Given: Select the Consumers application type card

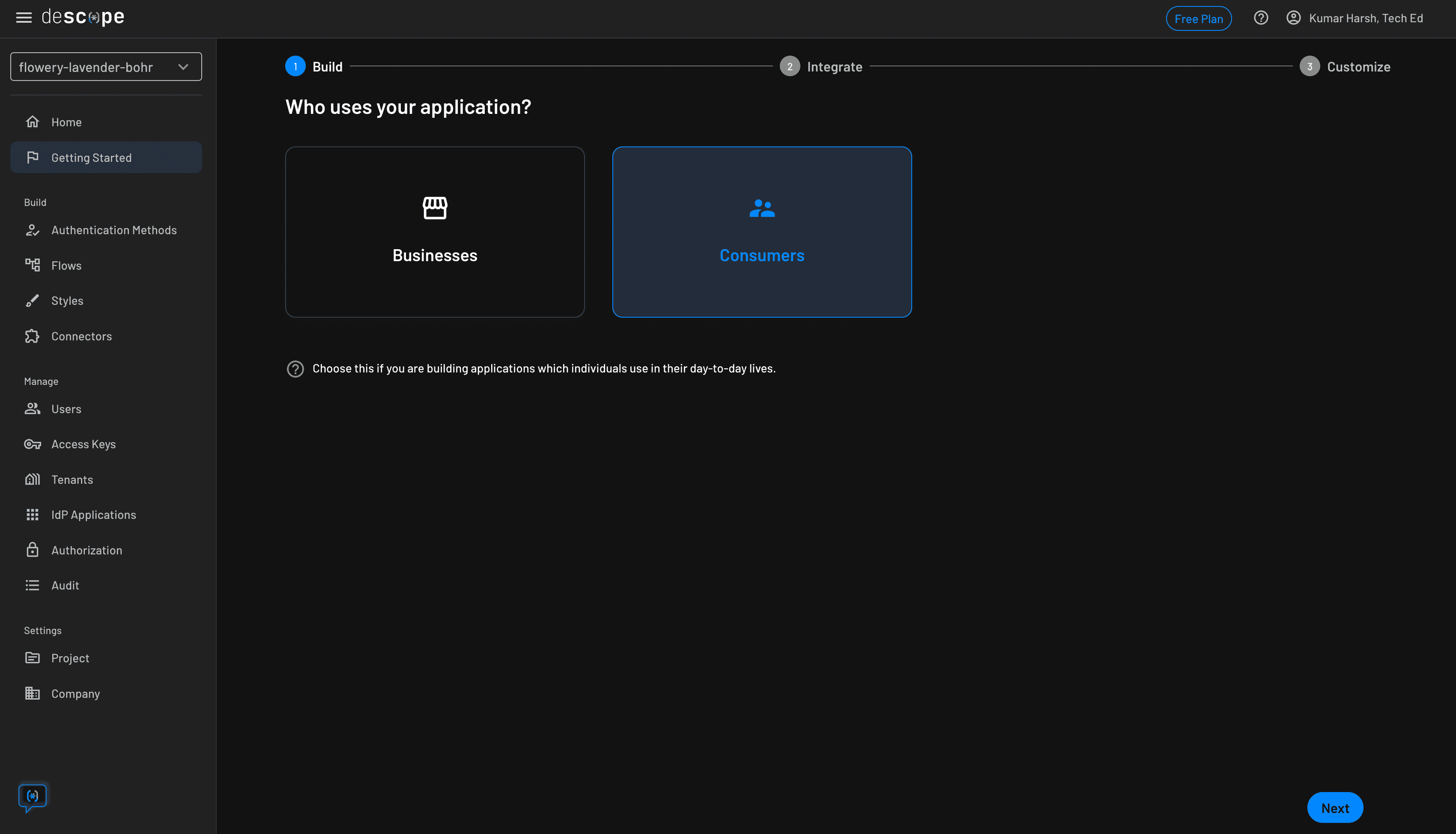Looking at the screenshot, I should click(x=762, y=232).
